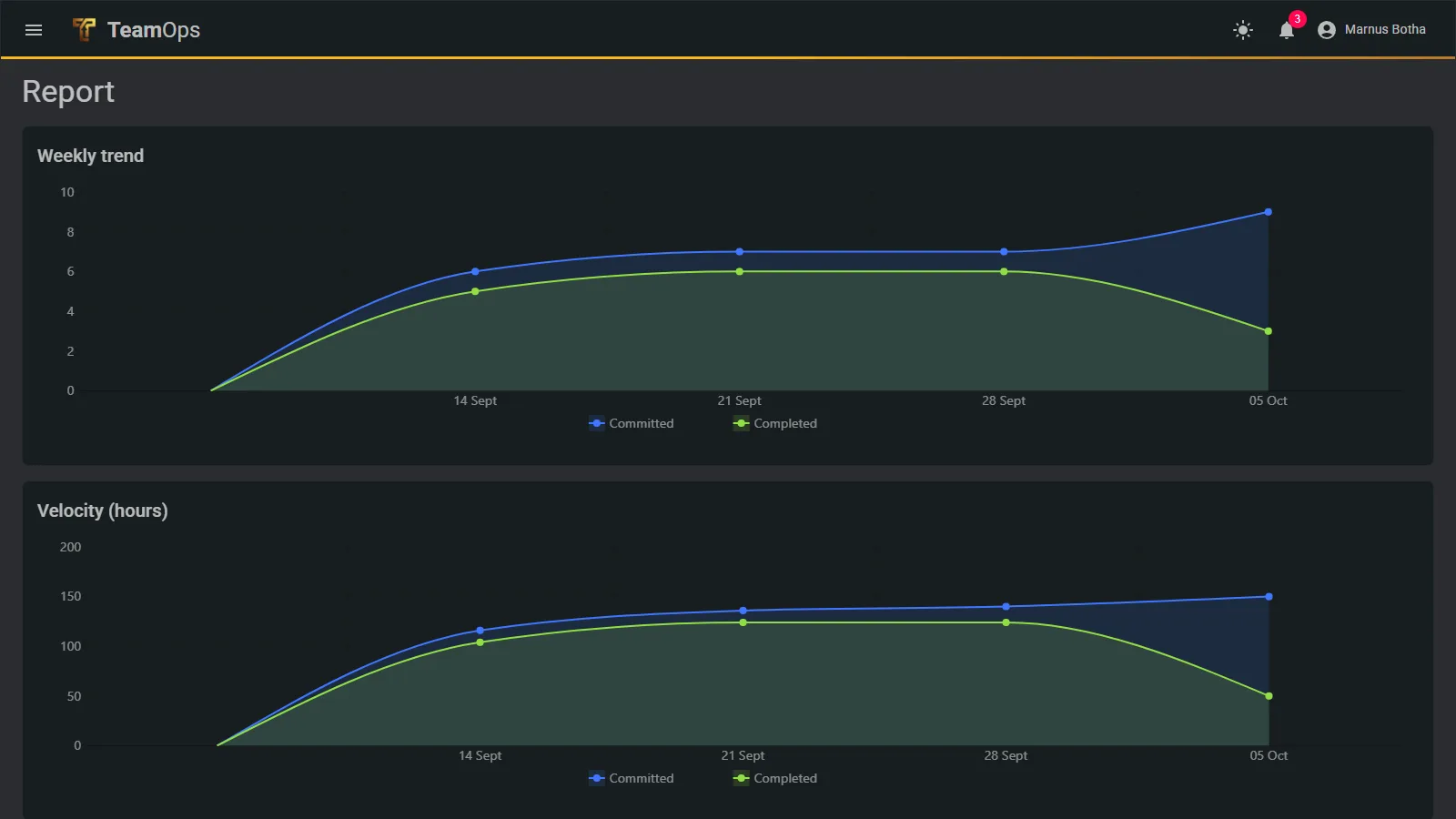Click 14 Sept label on Velocity axis
1456x819 pixels.
(480, 755)
